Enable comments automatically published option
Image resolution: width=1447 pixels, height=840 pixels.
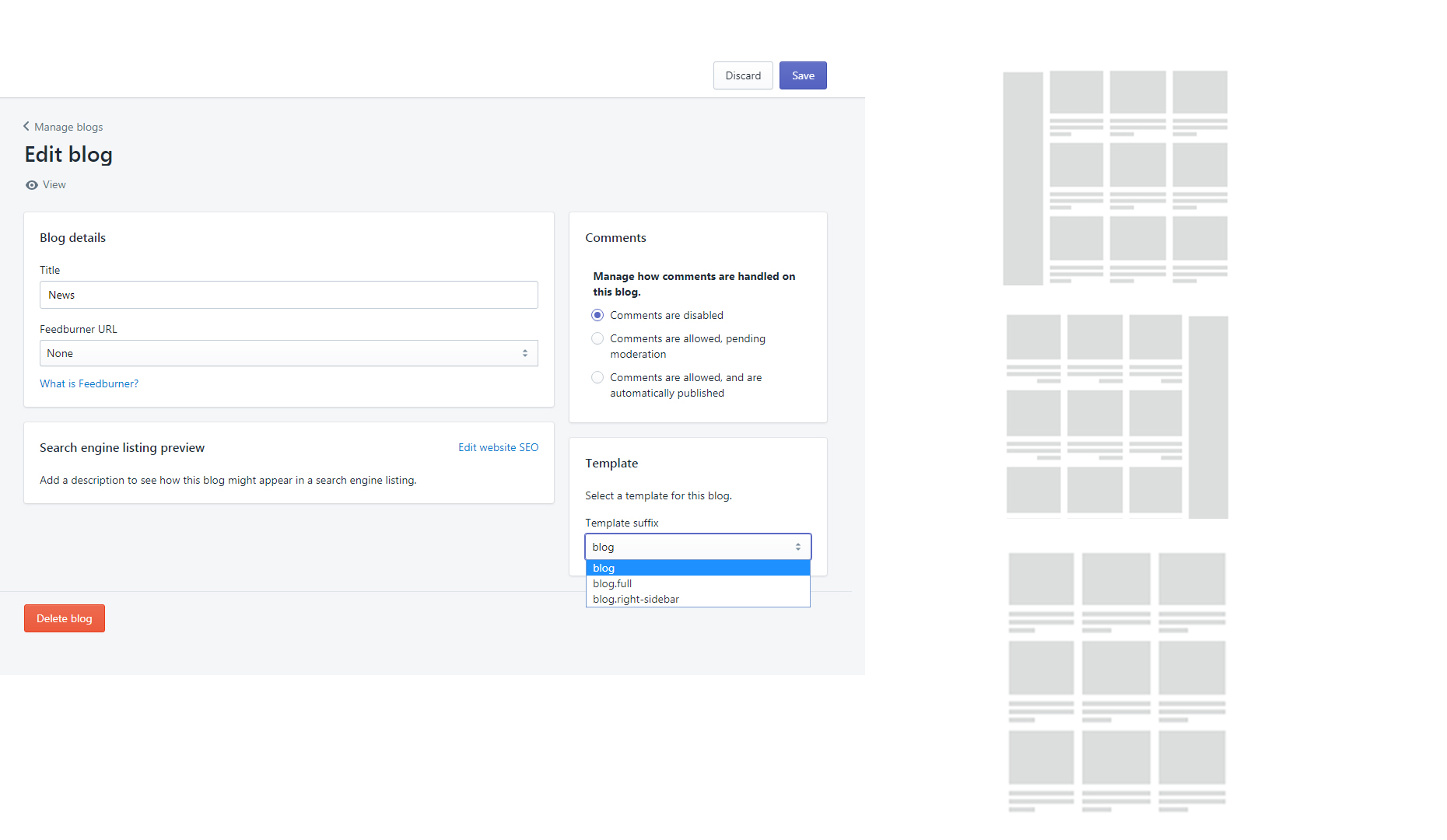pyautogui.click(x=597, y=377)
